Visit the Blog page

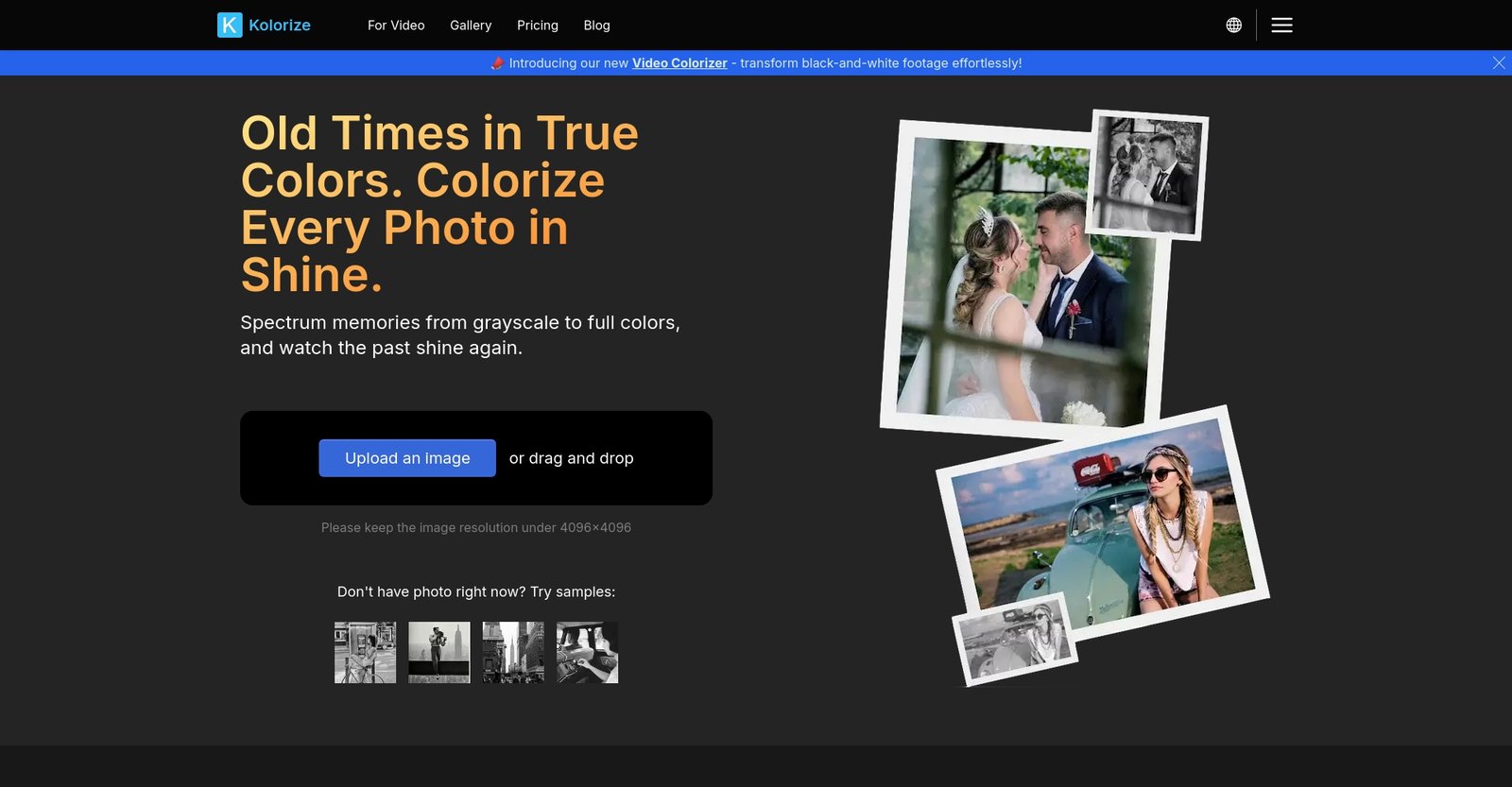click(x=596, y=26)
